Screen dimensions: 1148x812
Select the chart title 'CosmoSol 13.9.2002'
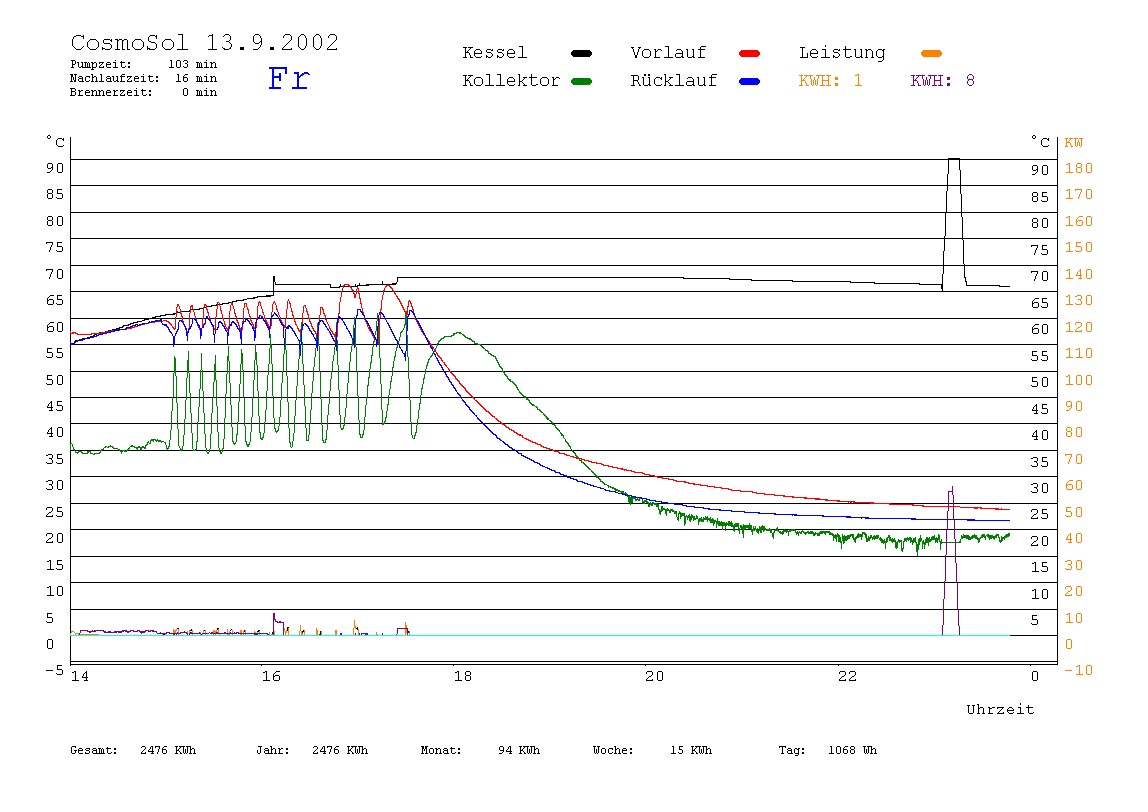click(205, 42)
